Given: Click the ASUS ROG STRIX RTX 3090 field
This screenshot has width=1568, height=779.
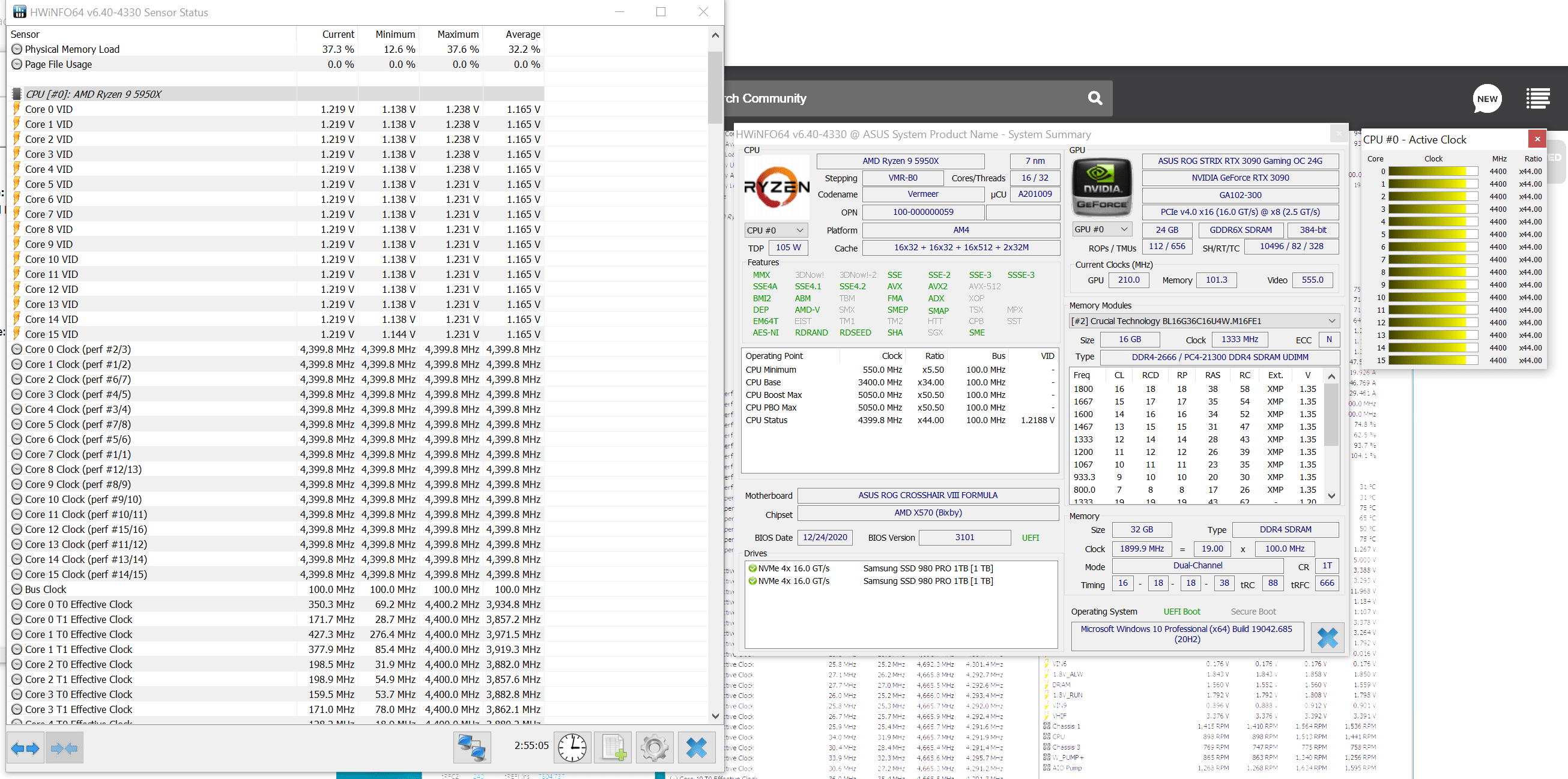Looking at the screenshot, I should [1240, 161].
